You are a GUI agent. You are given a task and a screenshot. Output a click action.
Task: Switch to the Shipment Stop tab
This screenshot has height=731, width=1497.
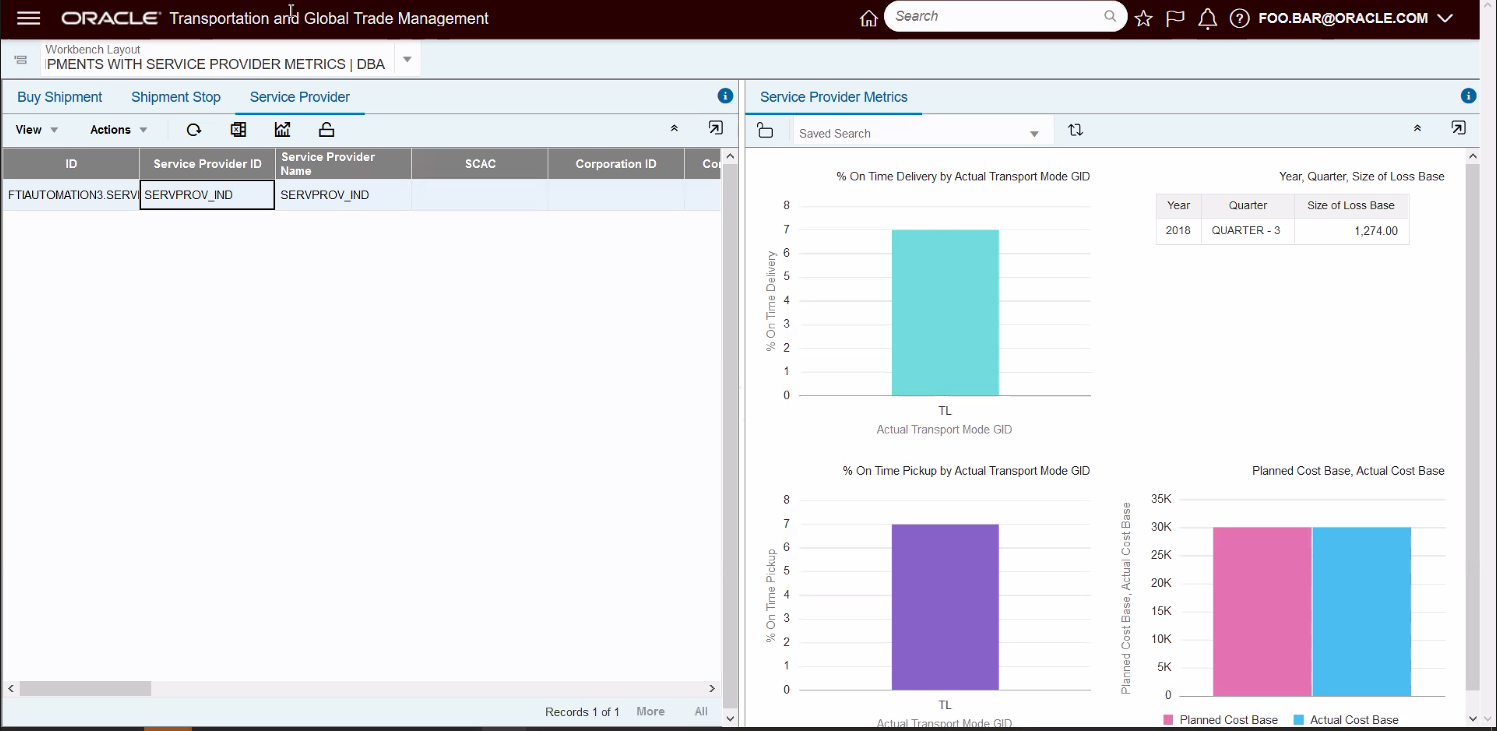click(x=176, y=97)
